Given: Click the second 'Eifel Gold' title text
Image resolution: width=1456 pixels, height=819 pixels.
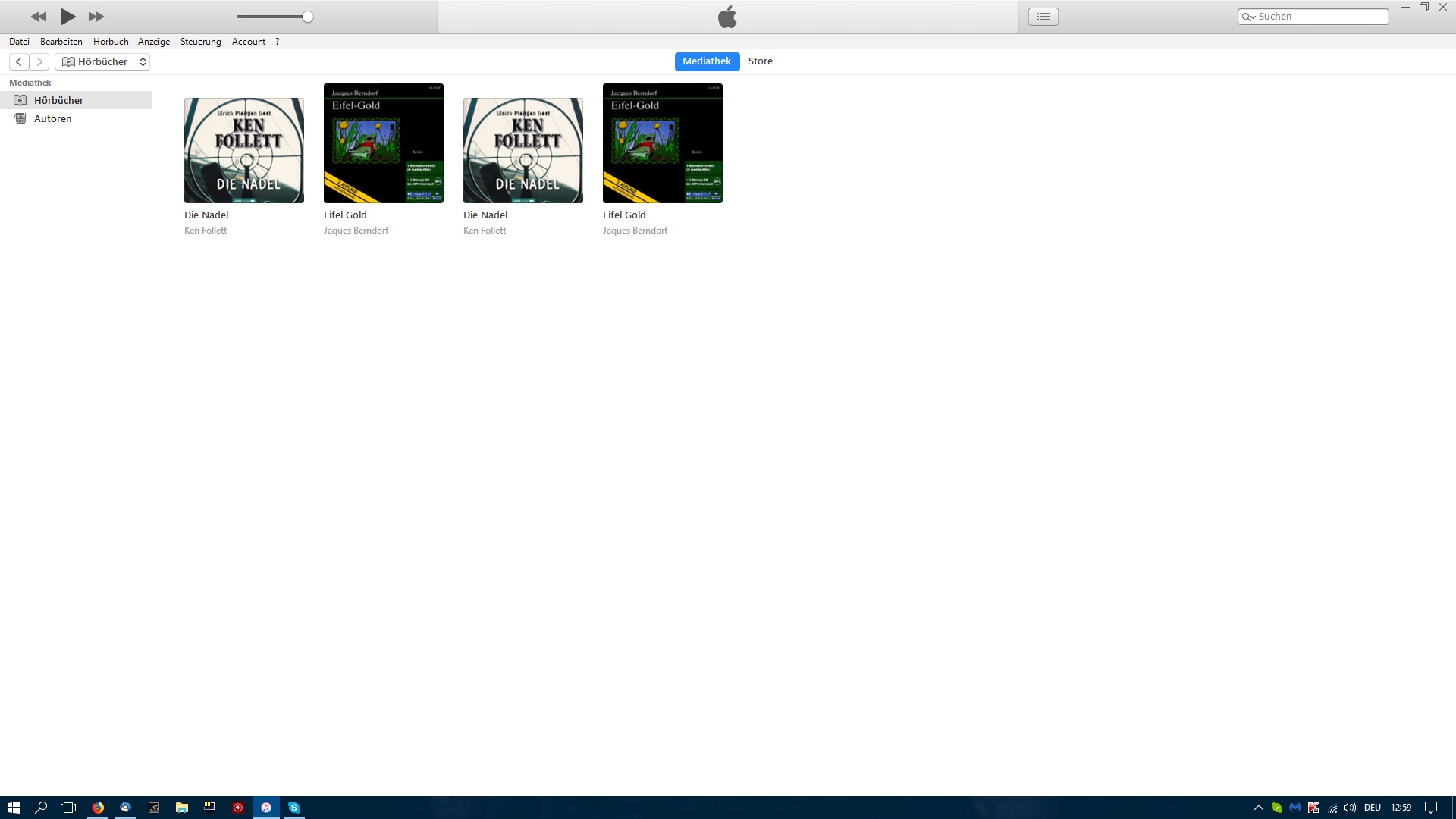Looking at the screenshot, I should tap(624, 215).
